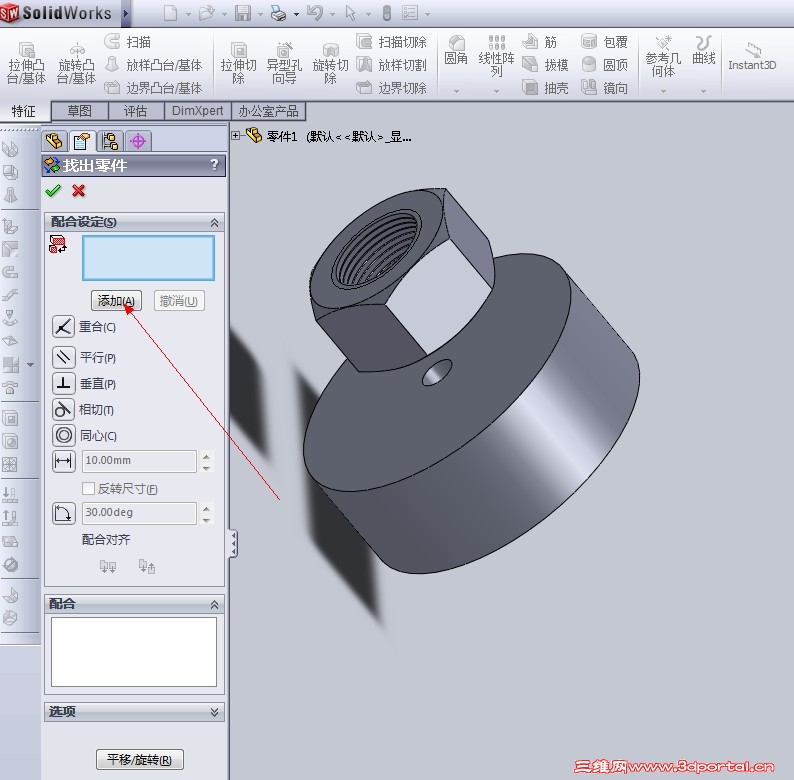Click the 撤消 undo button
This screenshot has width=794, height=780.
click(179, 301)
